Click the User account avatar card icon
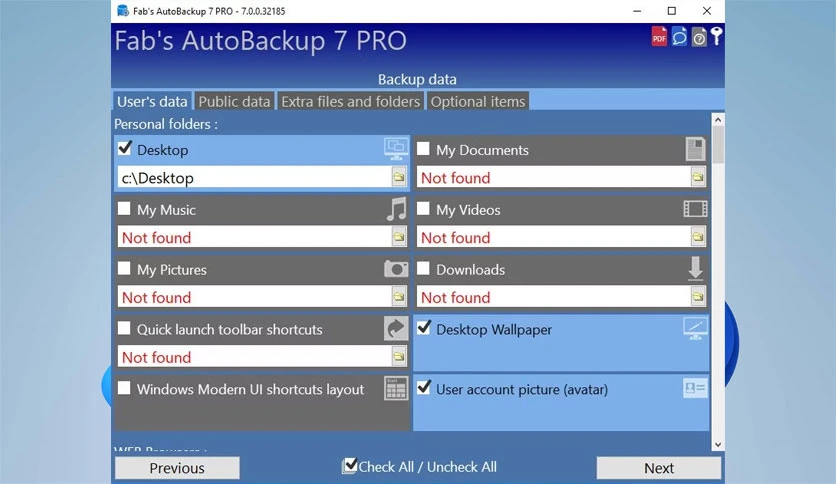 coord(695,388)
